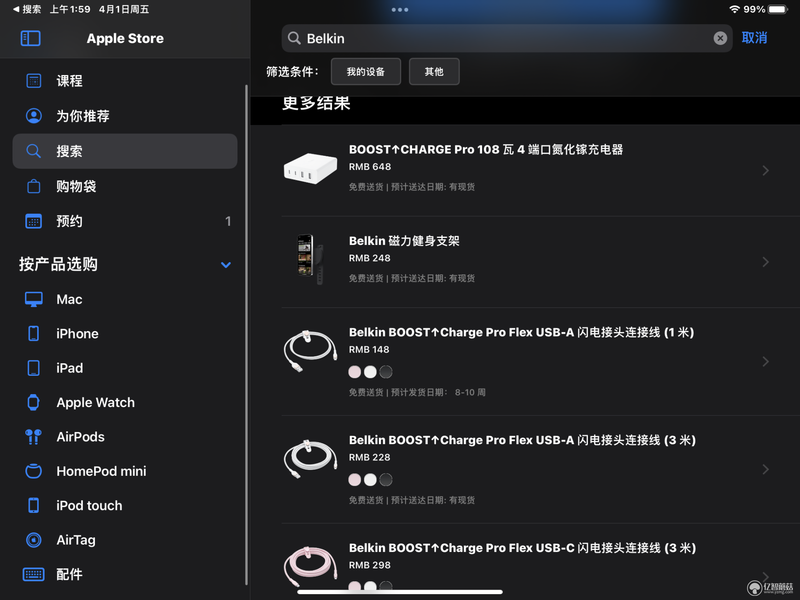Open chevron for Belkin 磁力健身支架
This screenshot has width=800, height=600.
pos(765,262)
